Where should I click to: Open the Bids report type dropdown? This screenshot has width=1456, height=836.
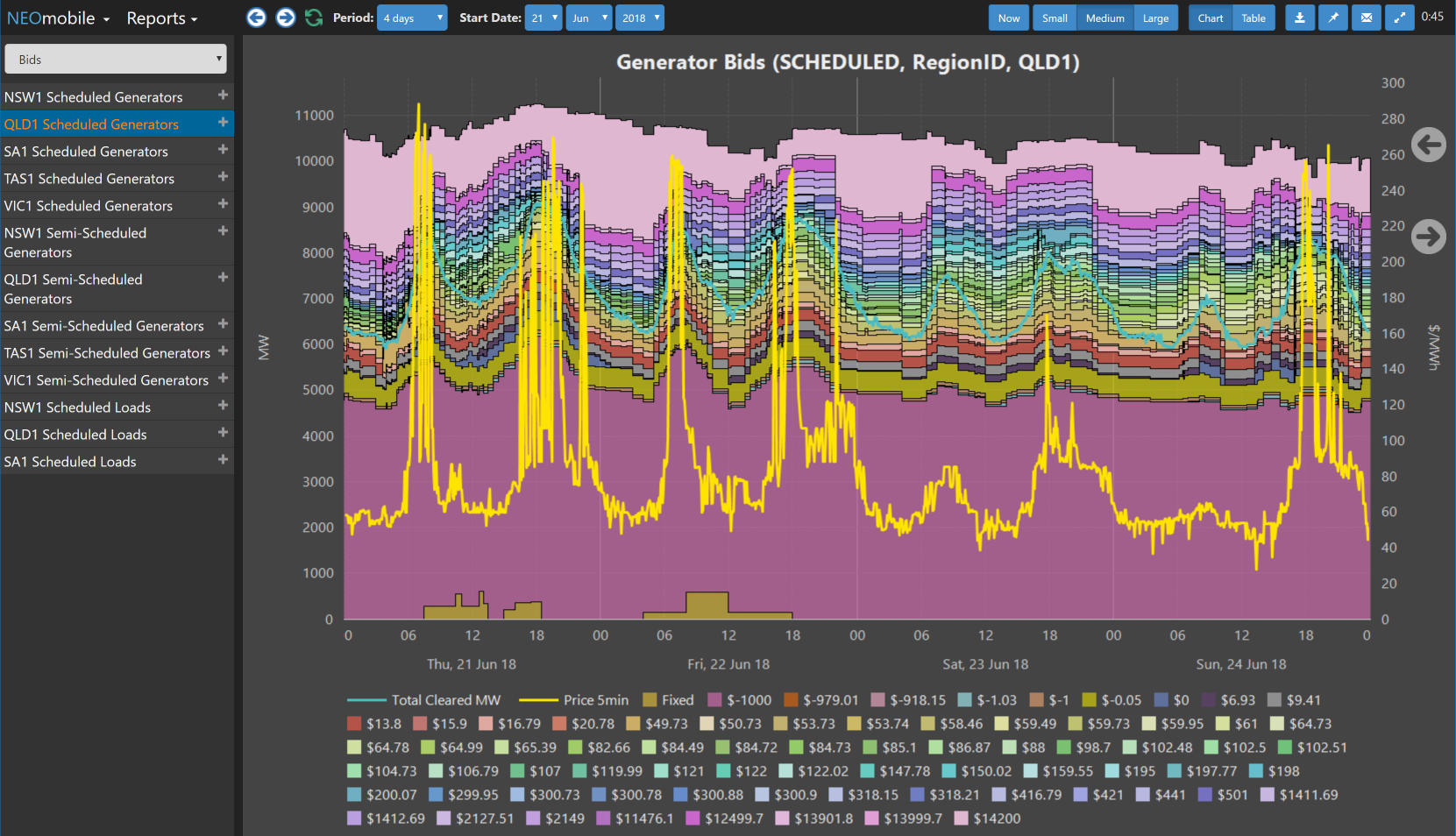pyautogui.click(x=115, y=60)
